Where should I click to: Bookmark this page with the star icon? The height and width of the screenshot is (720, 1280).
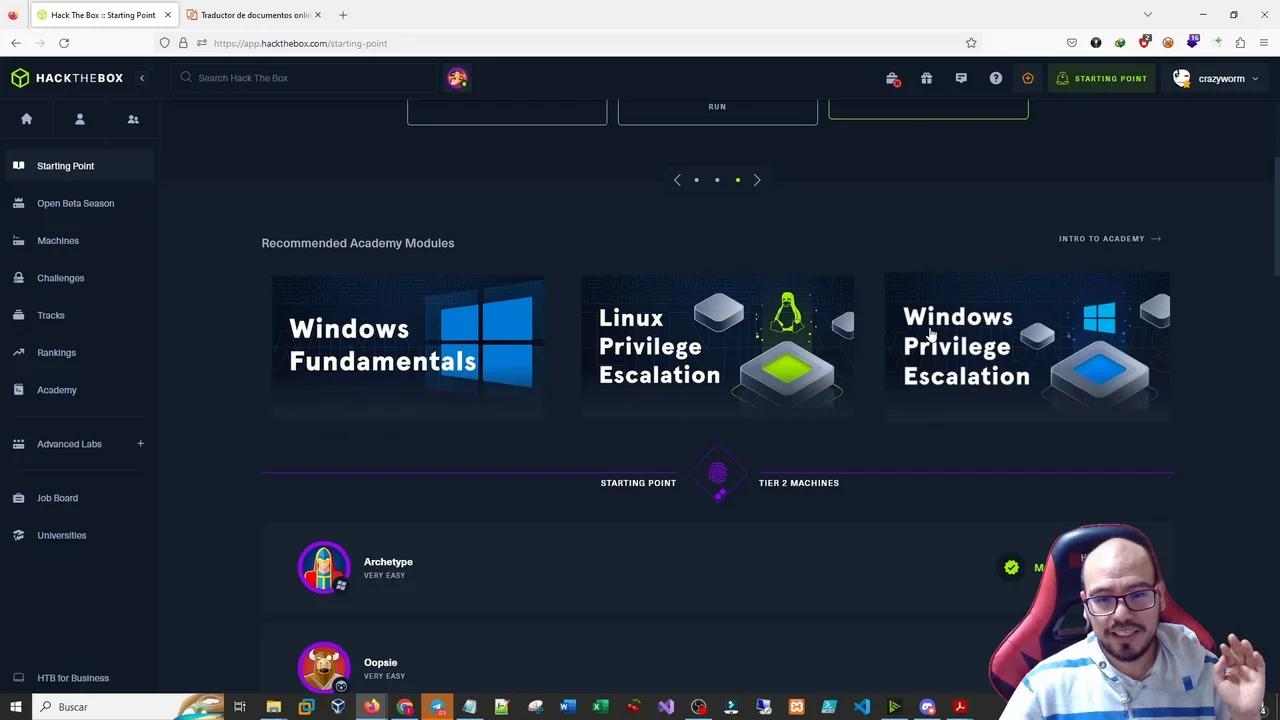(x=970, y=43)
